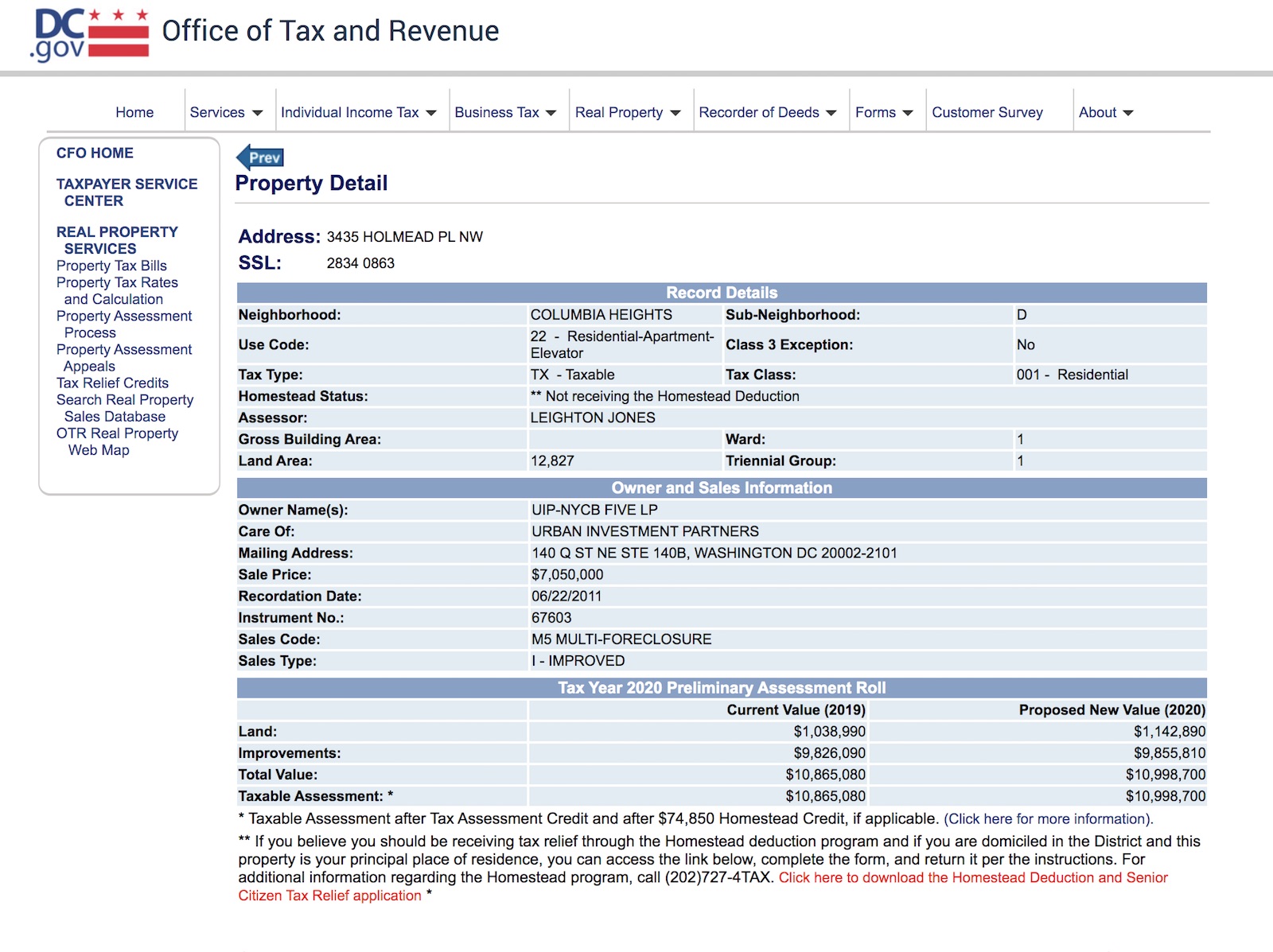
Task: Open the Real Property menu
Action: (x=627, y=113)
